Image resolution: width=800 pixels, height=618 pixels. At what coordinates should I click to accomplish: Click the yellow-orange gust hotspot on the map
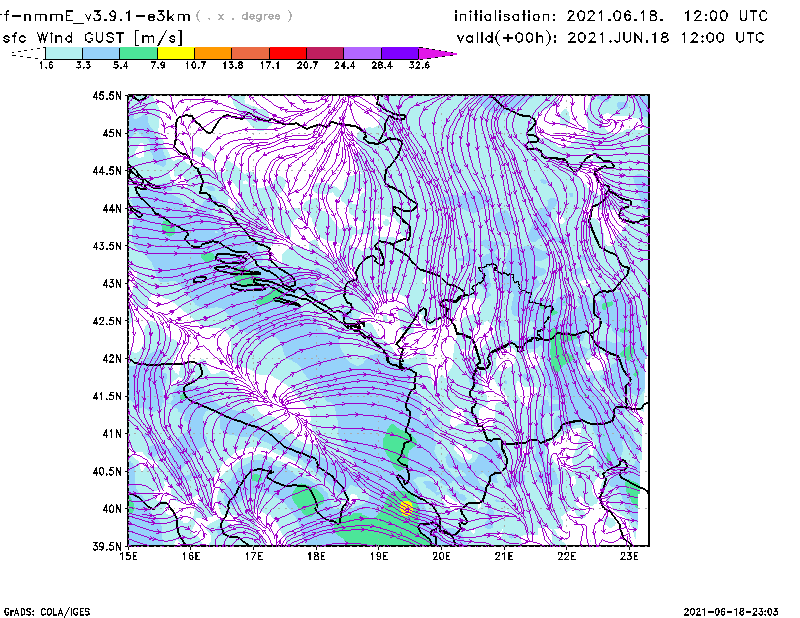tap(406, 508)
